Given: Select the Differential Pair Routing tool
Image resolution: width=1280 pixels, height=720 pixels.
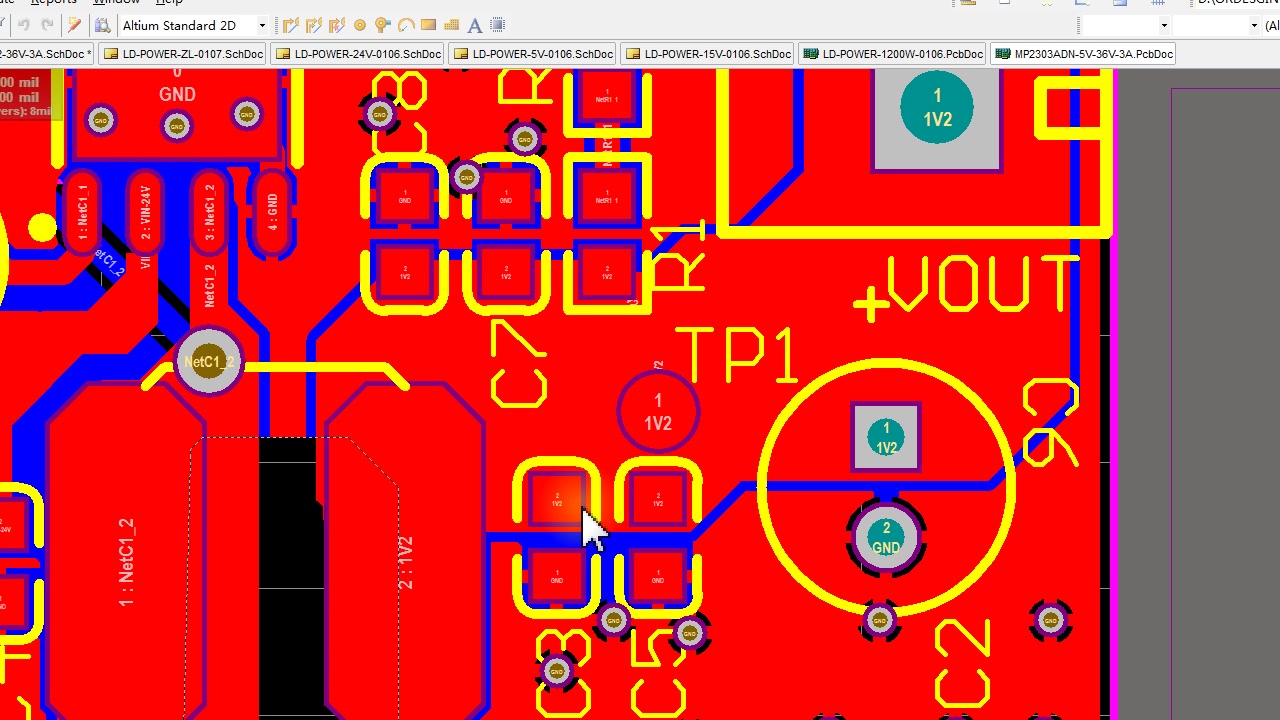Looking at the screenshot, I should (x=337, y=25).
